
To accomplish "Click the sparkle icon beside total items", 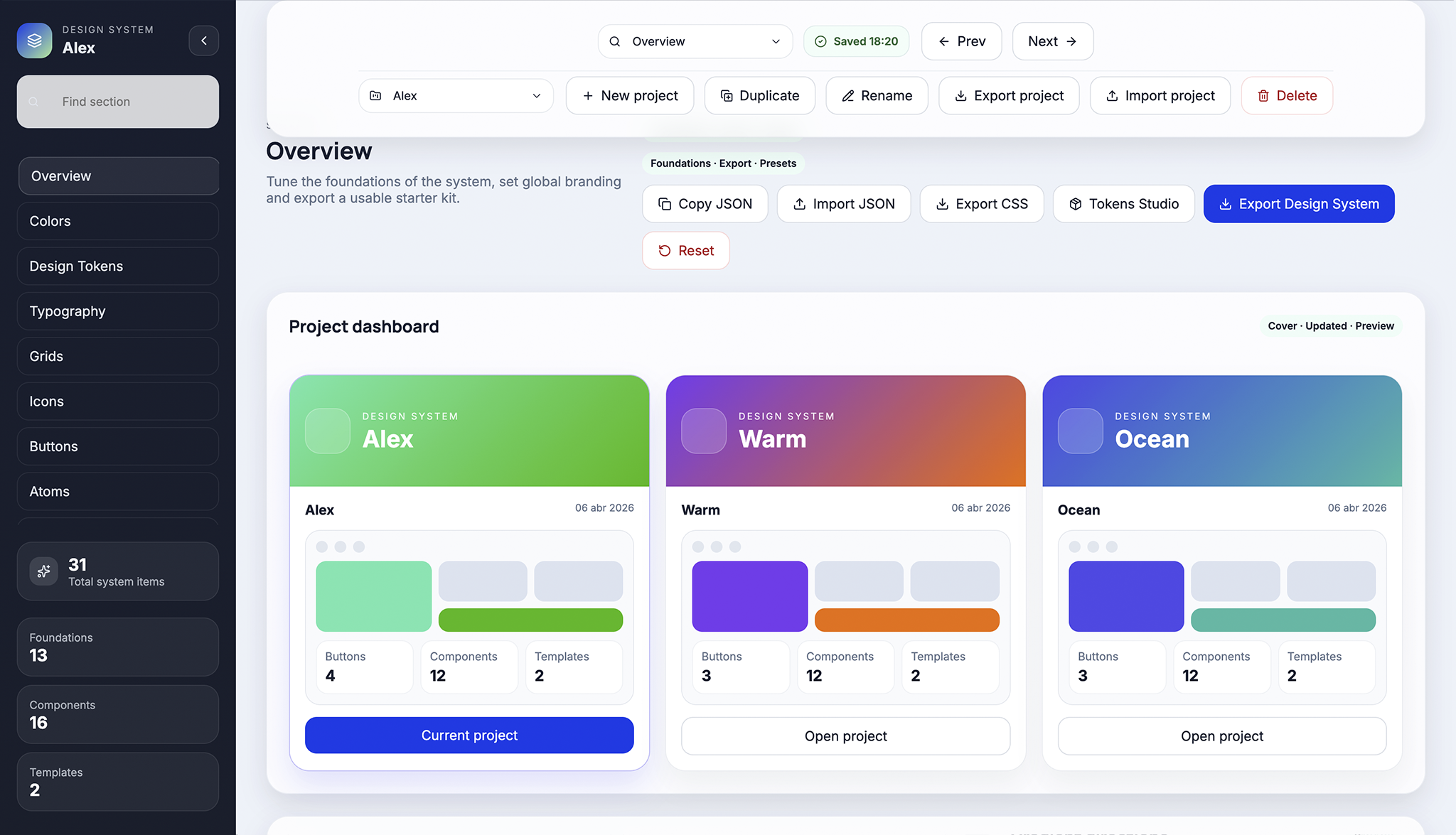I will (43, 571).
